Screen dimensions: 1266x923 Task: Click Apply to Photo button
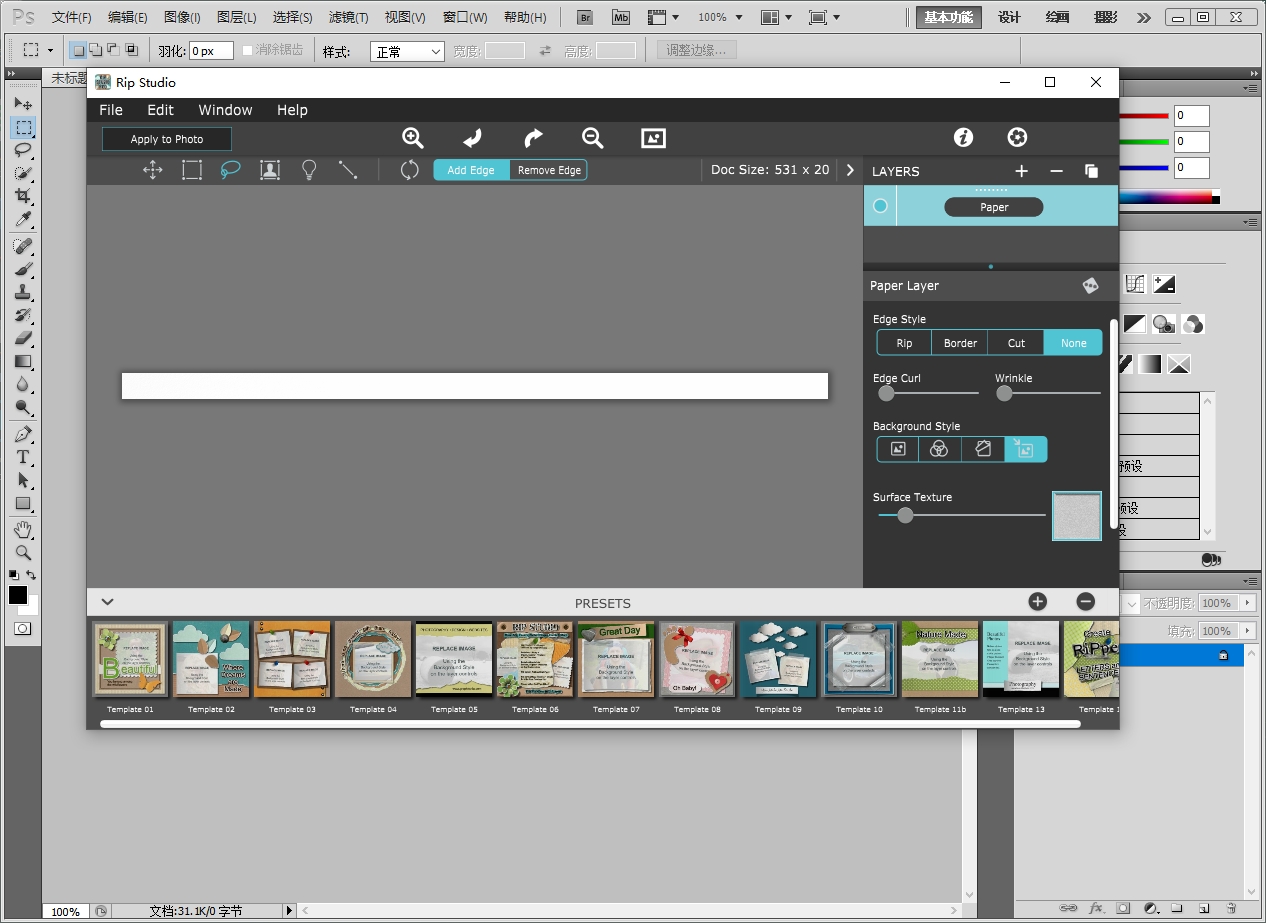tap(167, 139)
